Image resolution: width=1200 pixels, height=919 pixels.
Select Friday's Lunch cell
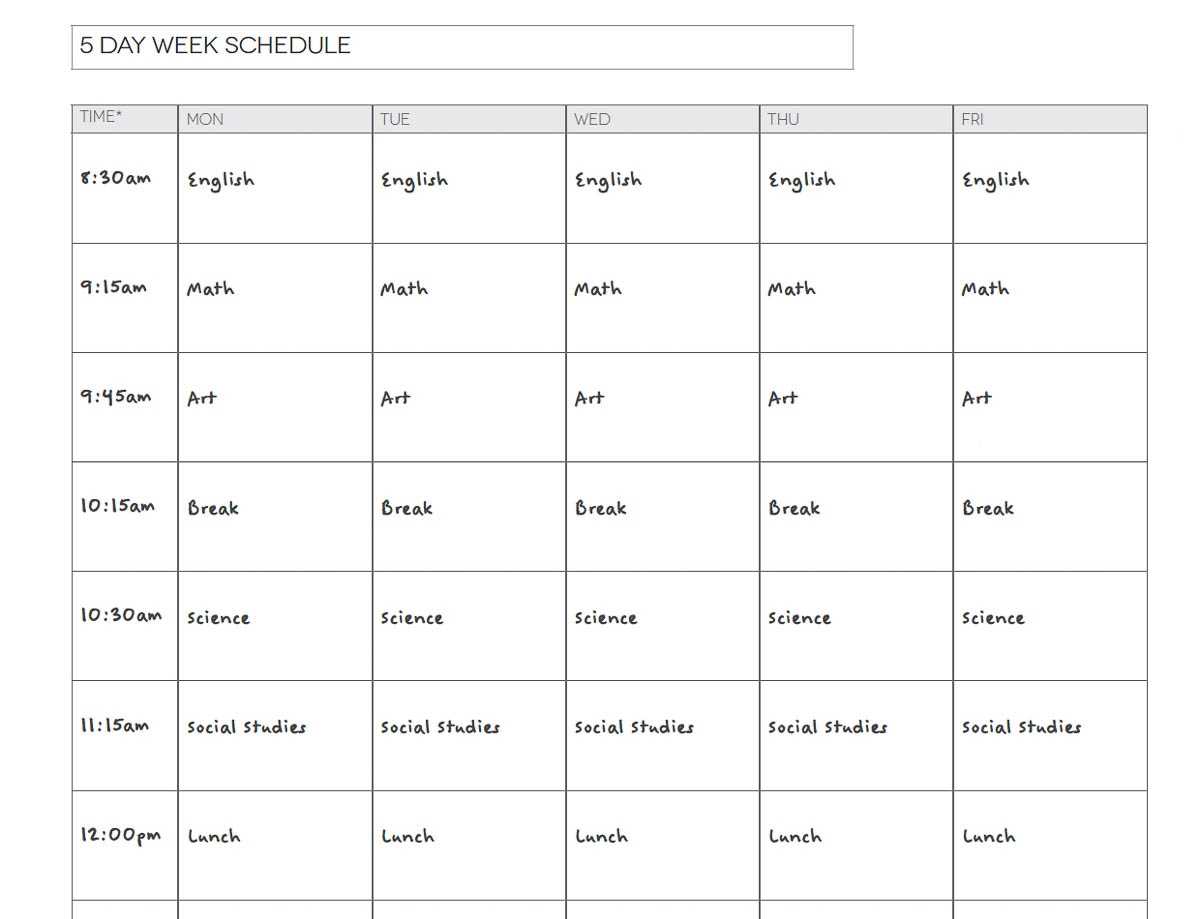click(x=1049, y=845)
